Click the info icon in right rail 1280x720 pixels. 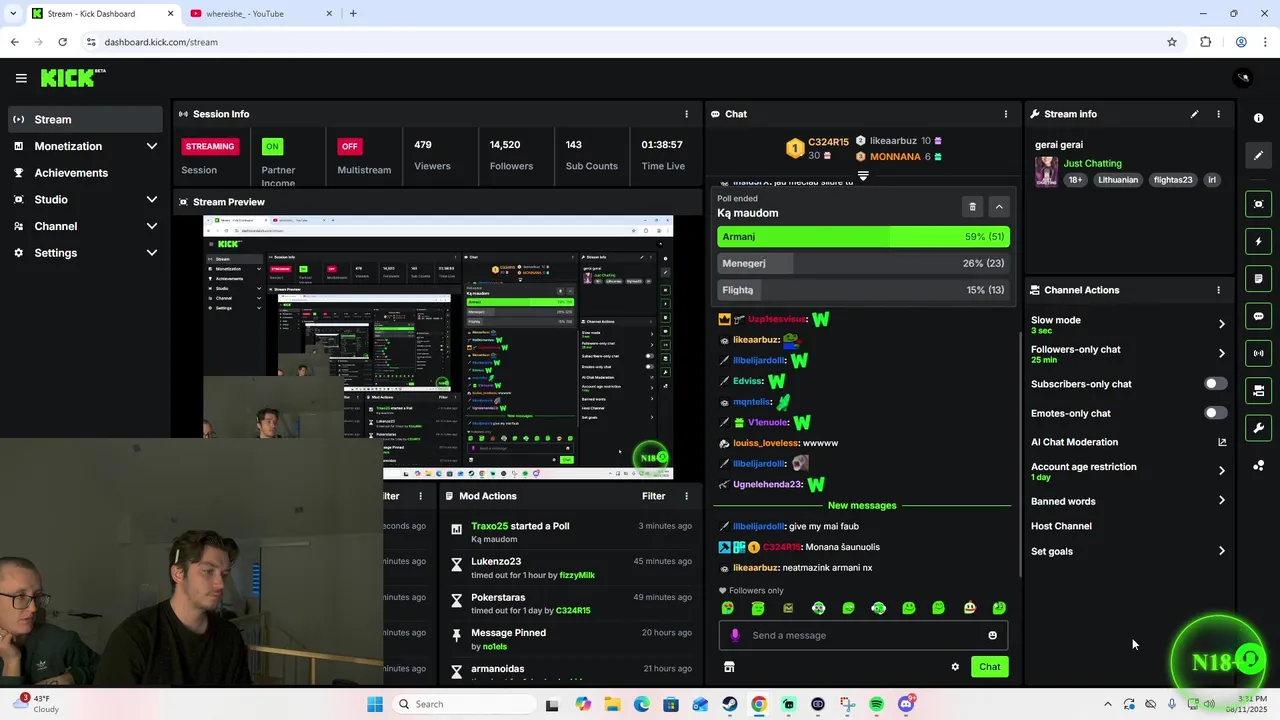pos(1258,118)
